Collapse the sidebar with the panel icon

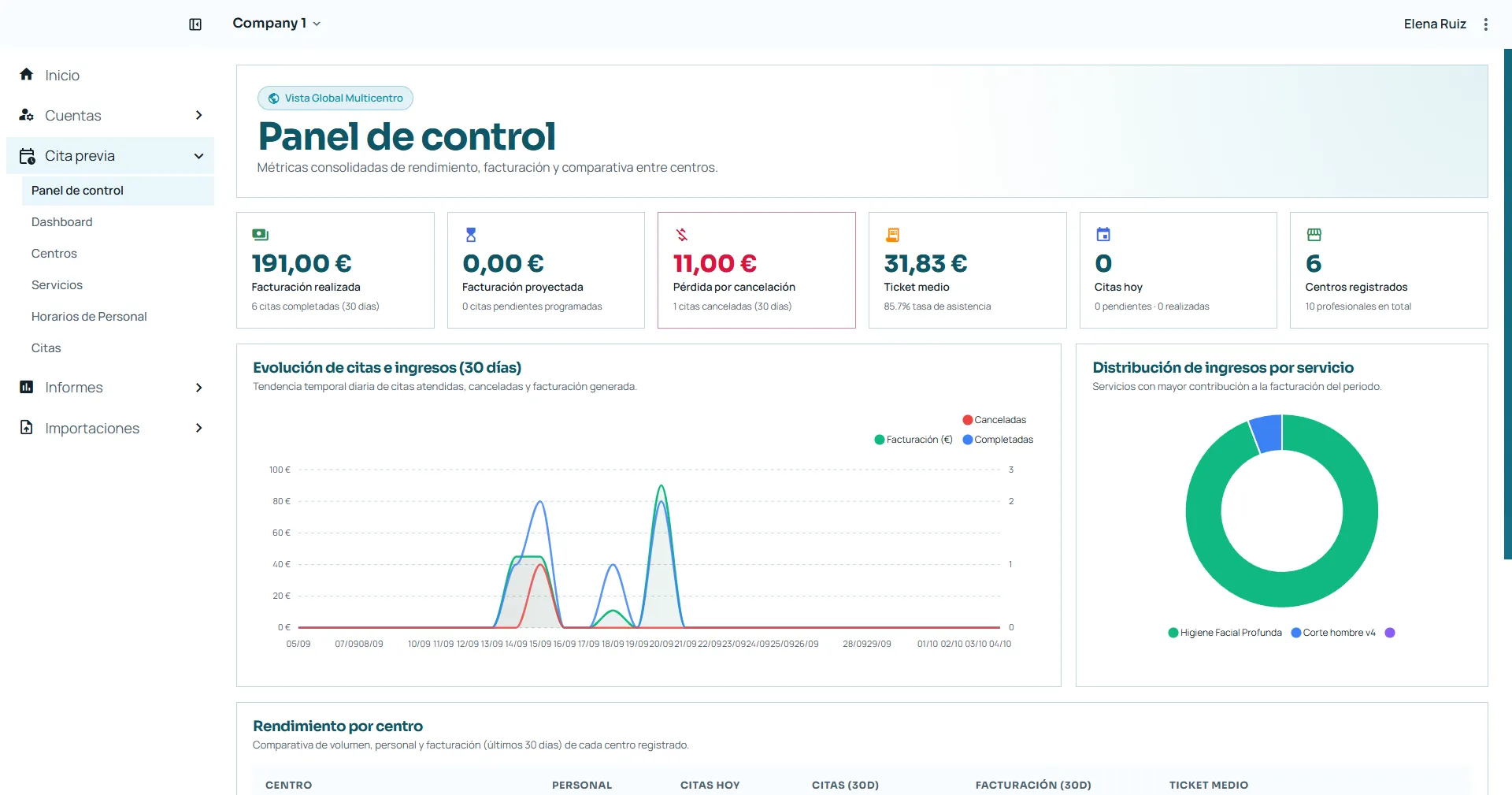click(x=195, y=24)
